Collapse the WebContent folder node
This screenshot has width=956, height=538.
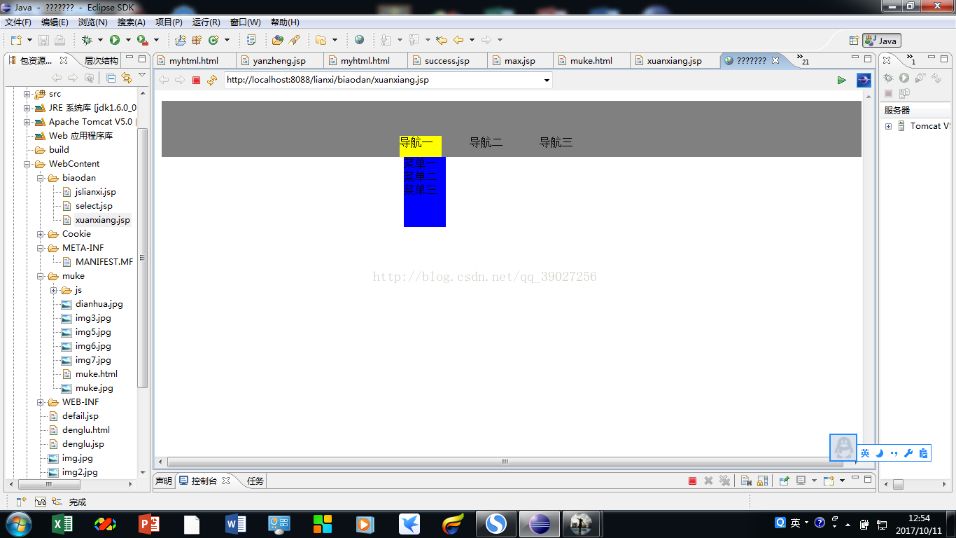[x=27, y=164]
